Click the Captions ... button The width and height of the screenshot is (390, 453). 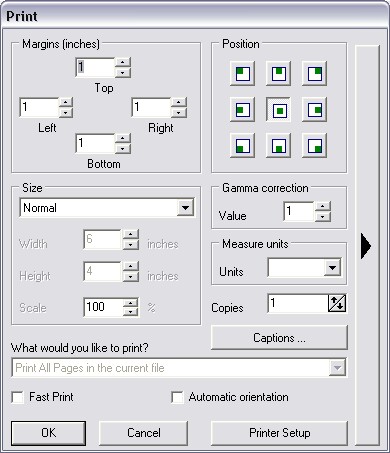click(279, 338)
